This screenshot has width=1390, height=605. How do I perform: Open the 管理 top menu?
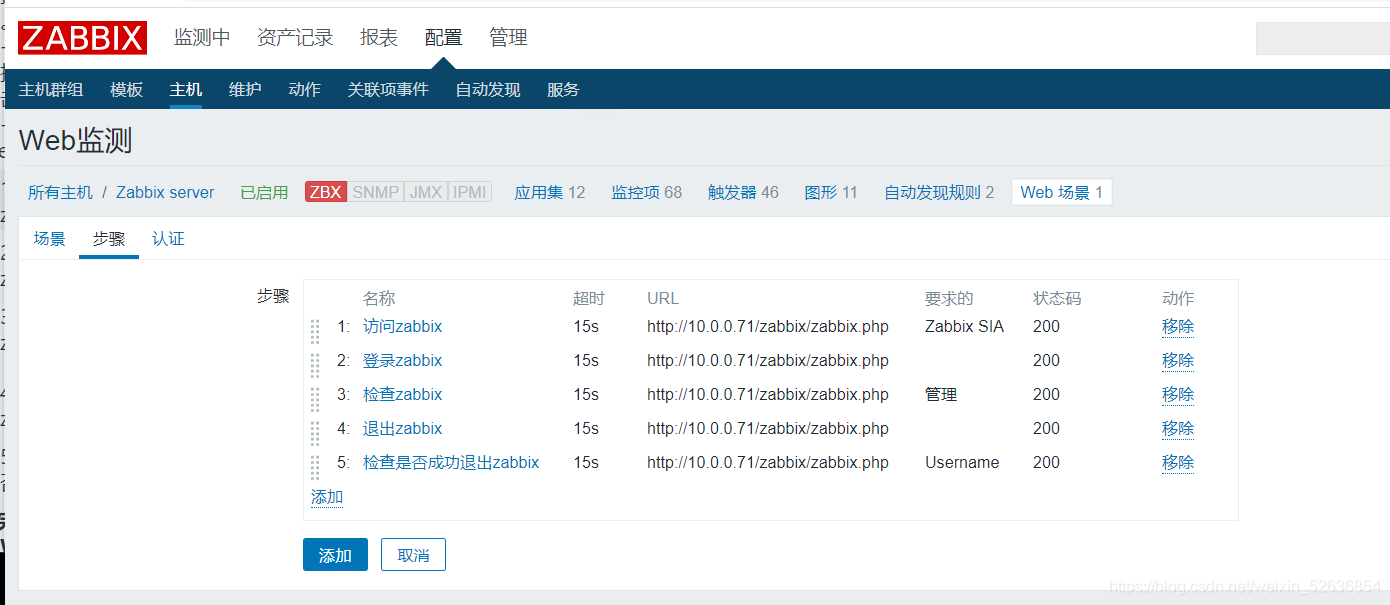(508, 37)
